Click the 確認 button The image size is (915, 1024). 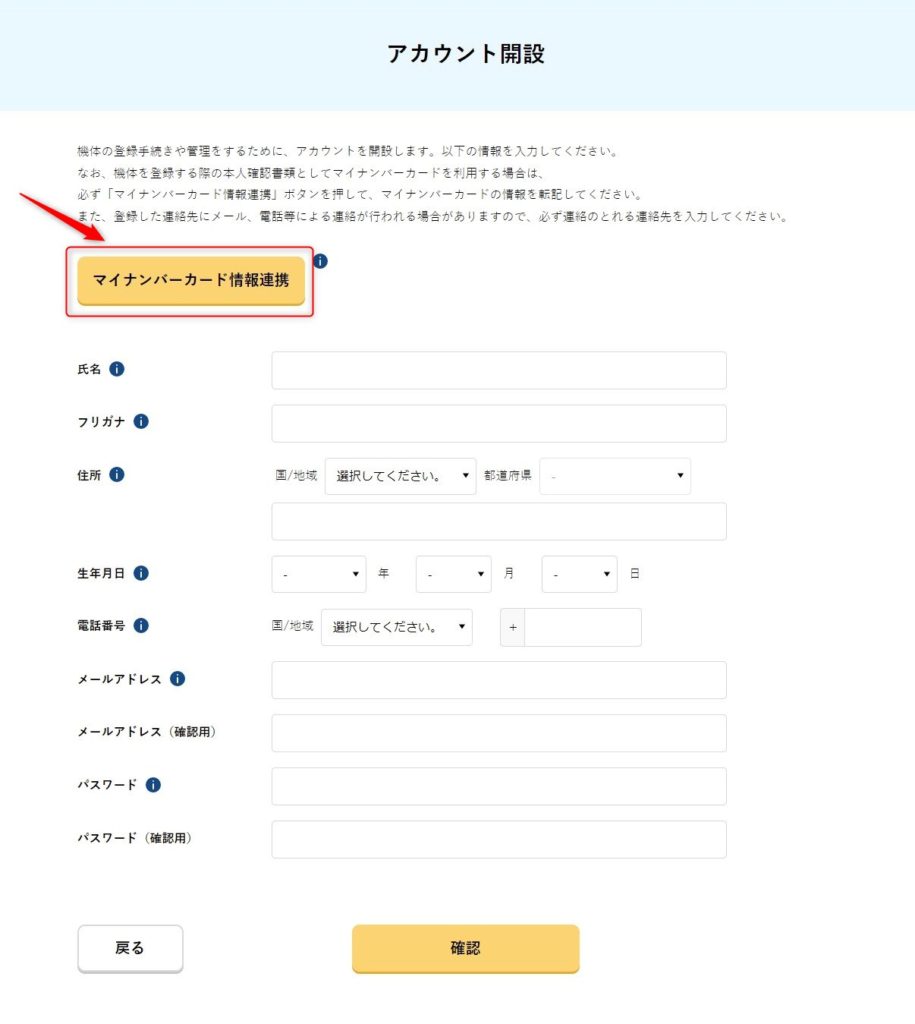coord(466,948)
